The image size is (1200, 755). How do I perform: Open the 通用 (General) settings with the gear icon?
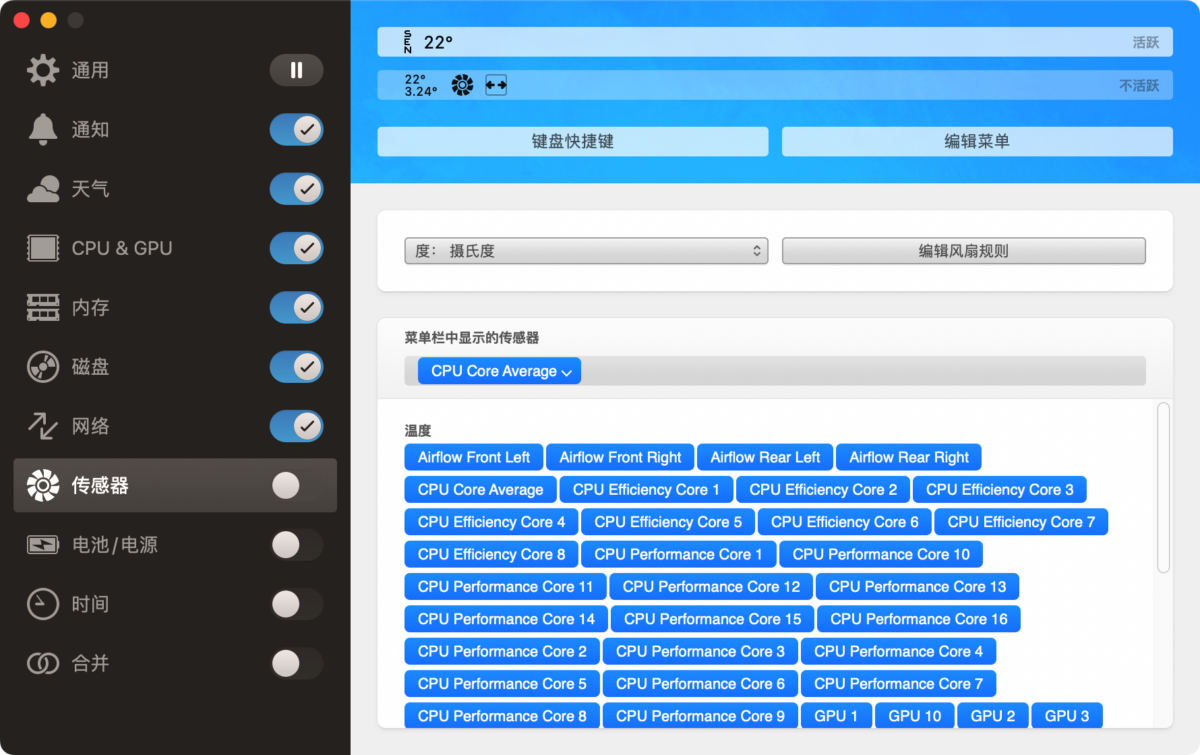[44, 70]
